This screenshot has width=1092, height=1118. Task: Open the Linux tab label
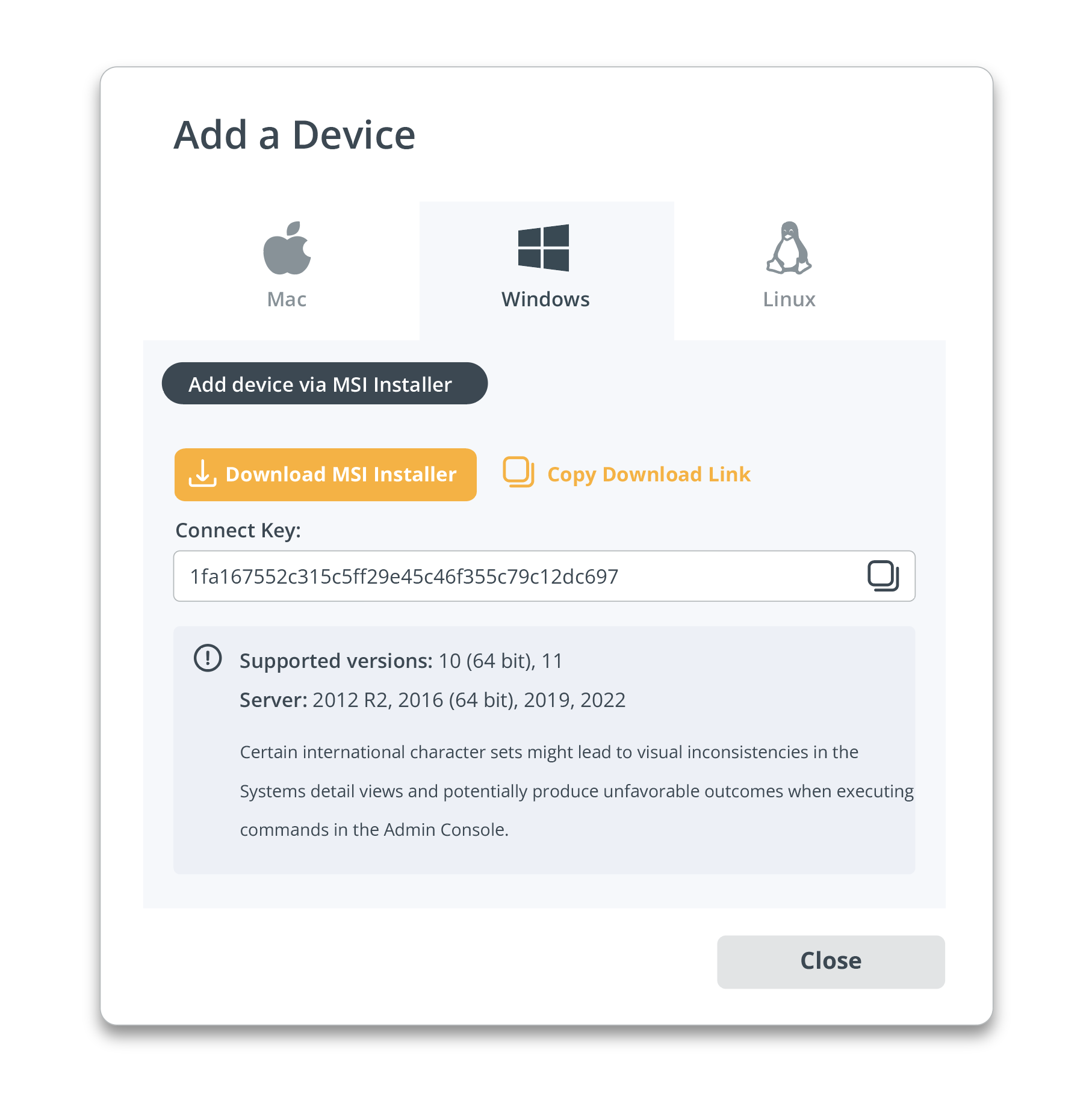789,299
